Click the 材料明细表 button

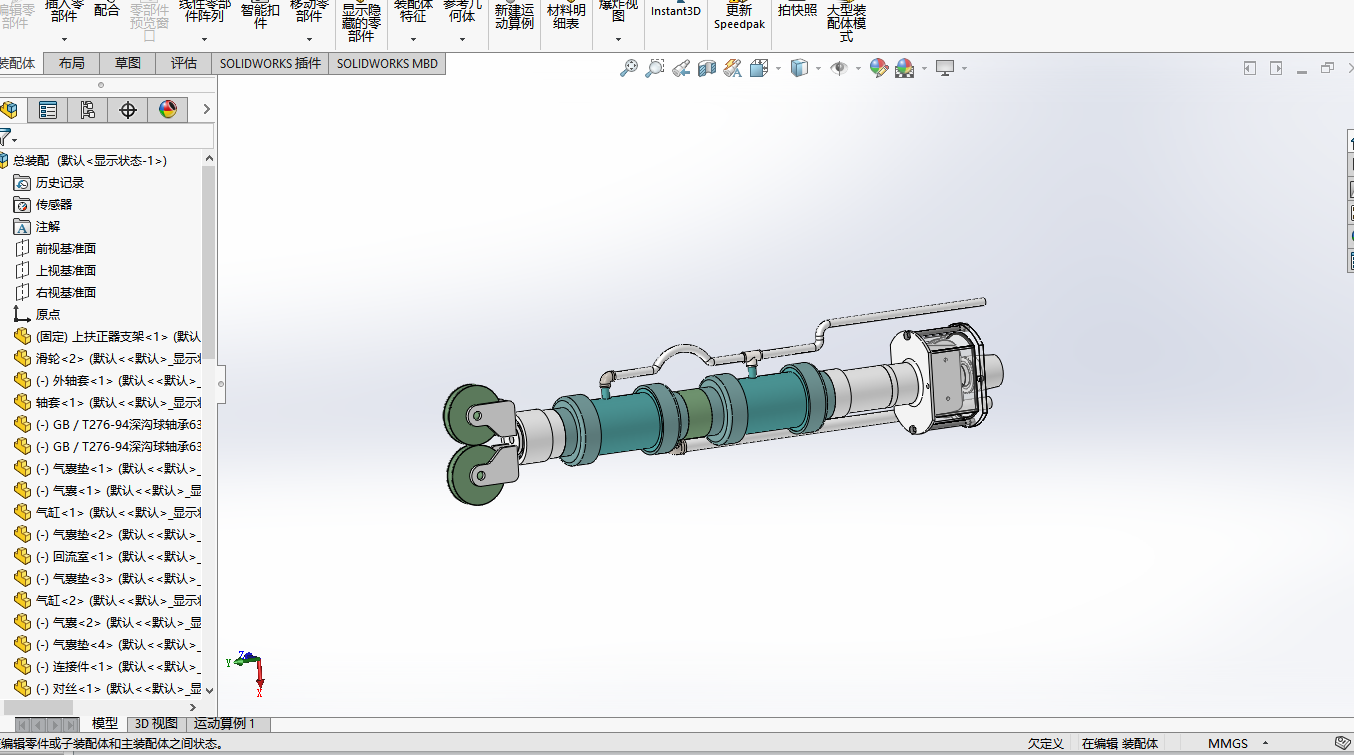566,17
